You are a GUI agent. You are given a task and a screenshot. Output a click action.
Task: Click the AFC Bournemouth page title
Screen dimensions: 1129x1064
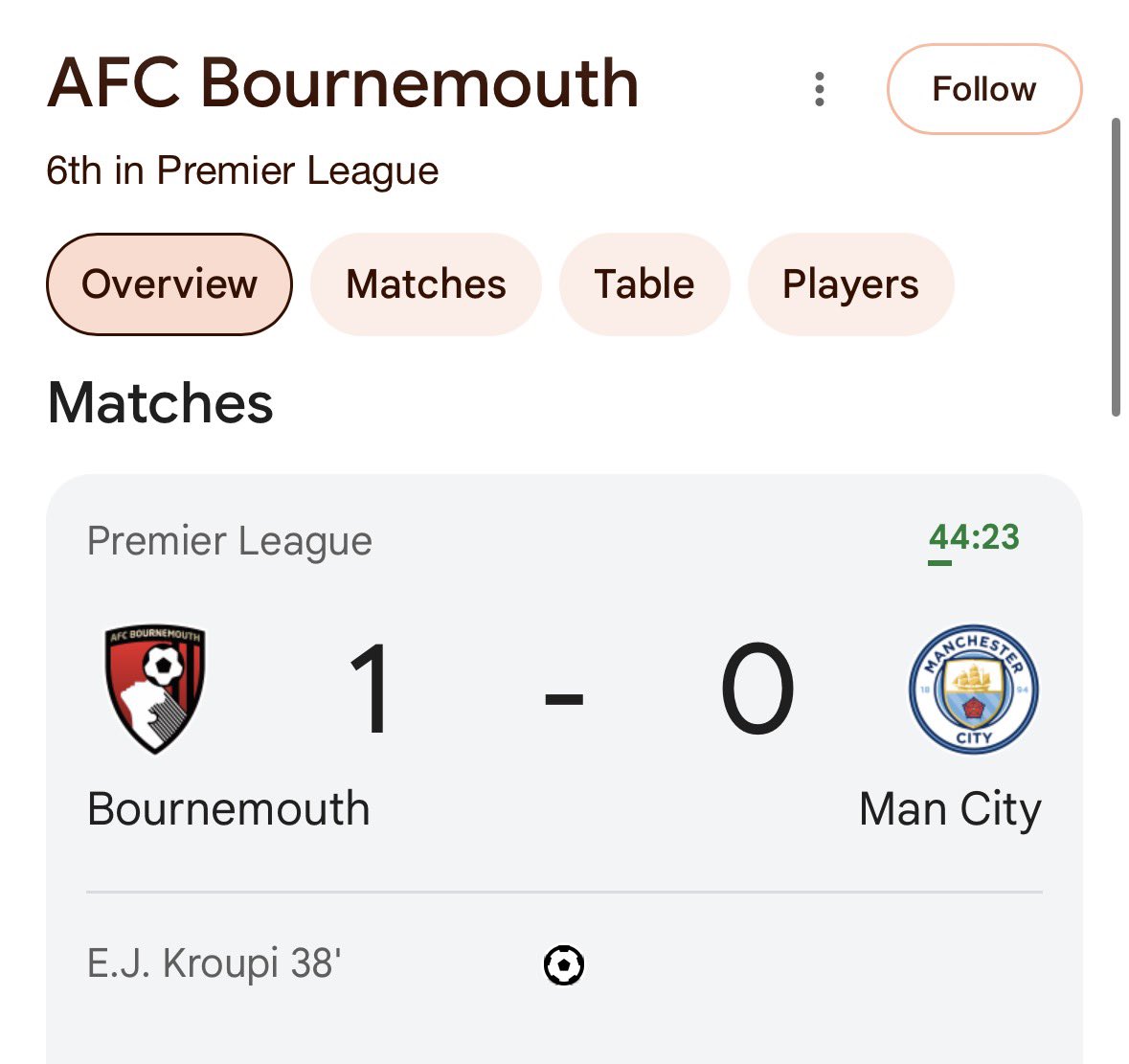pyautogui.click(x=343, y=83)
